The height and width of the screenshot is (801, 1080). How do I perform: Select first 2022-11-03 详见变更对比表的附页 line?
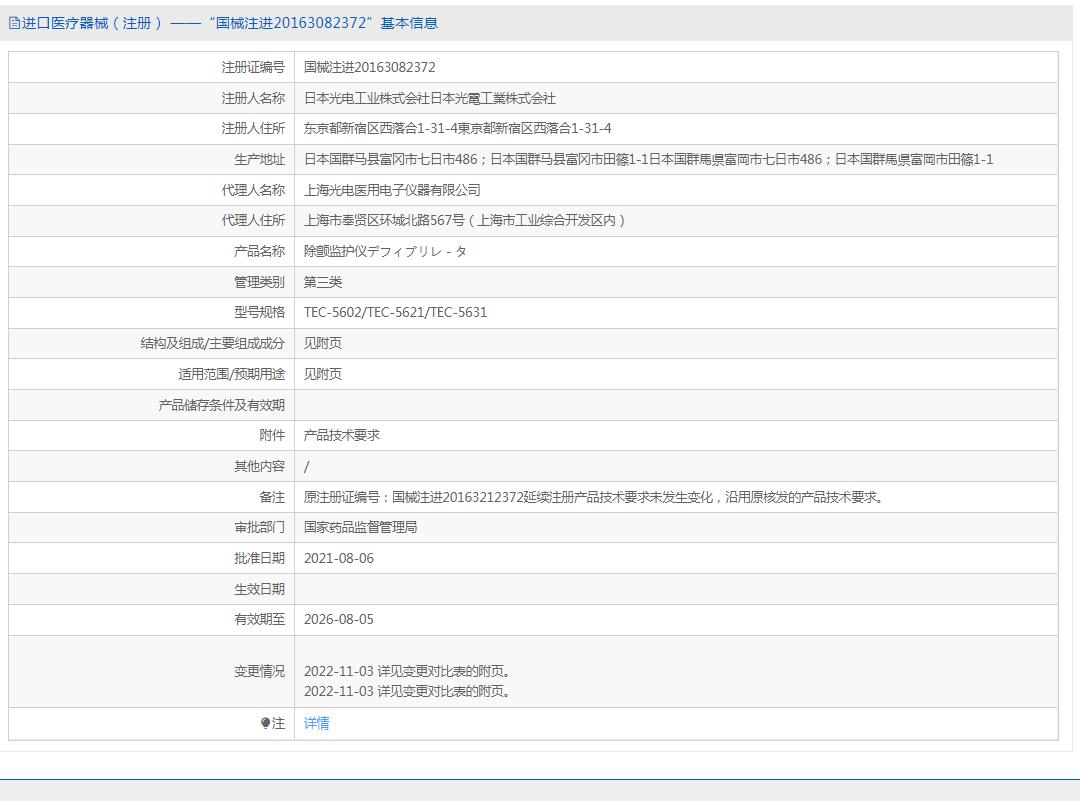click(x=407, y=672)
